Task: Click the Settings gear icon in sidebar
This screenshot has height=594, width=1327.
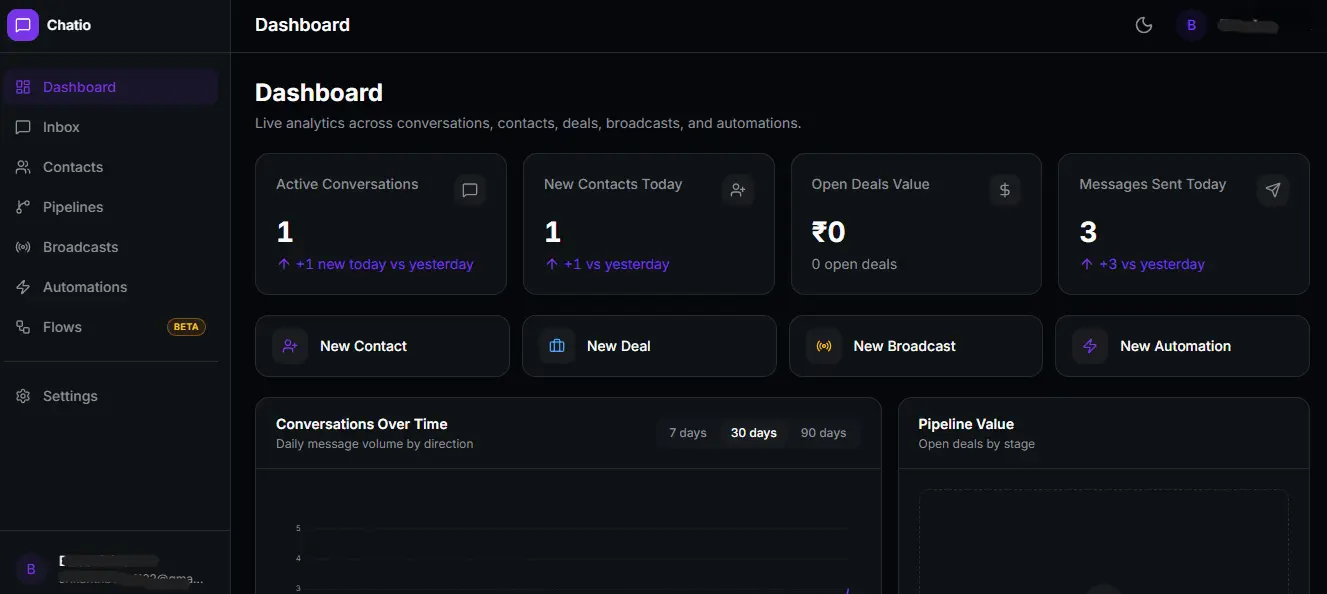Action: pyautogui.click(x=23, y=396)
